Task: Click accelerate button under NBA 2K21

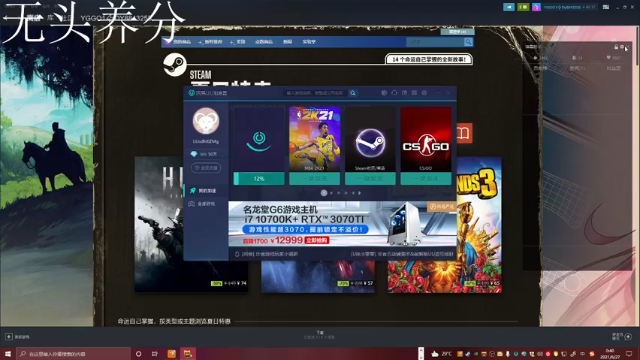Action: click(x=315, y=179)
